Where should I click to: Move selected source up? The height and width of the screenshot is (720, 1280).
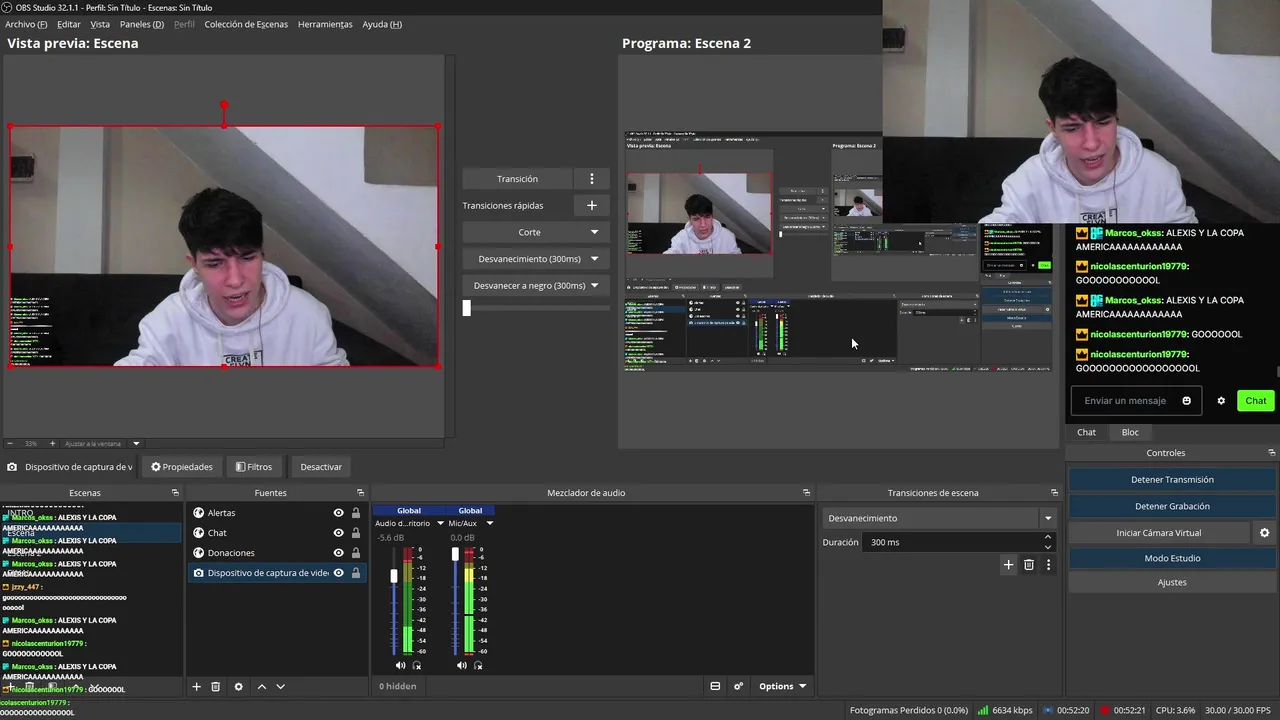[262, 687]
